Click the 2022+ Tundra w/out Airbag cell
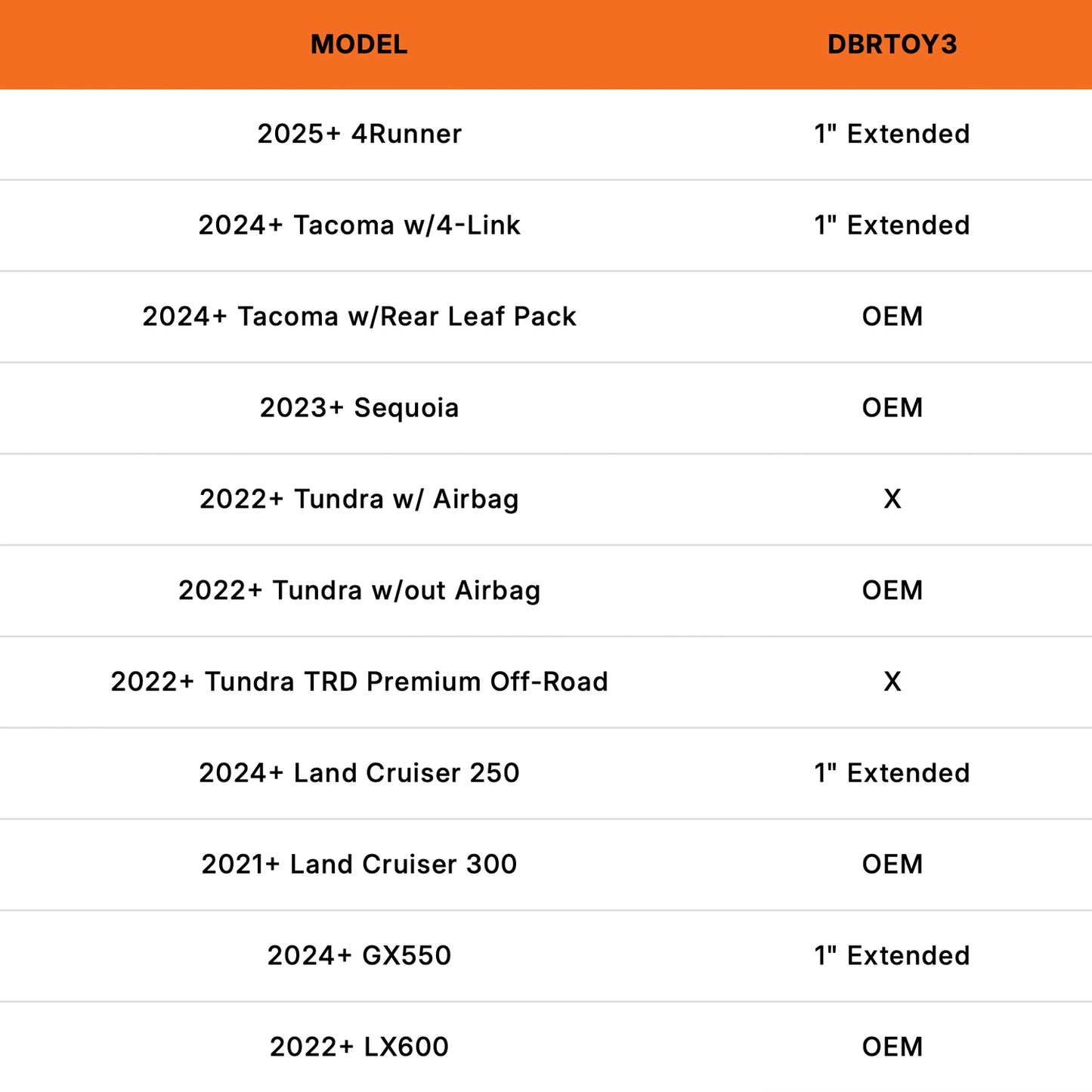This screenshot has height=1092, width=1092. tap(359, 591)
